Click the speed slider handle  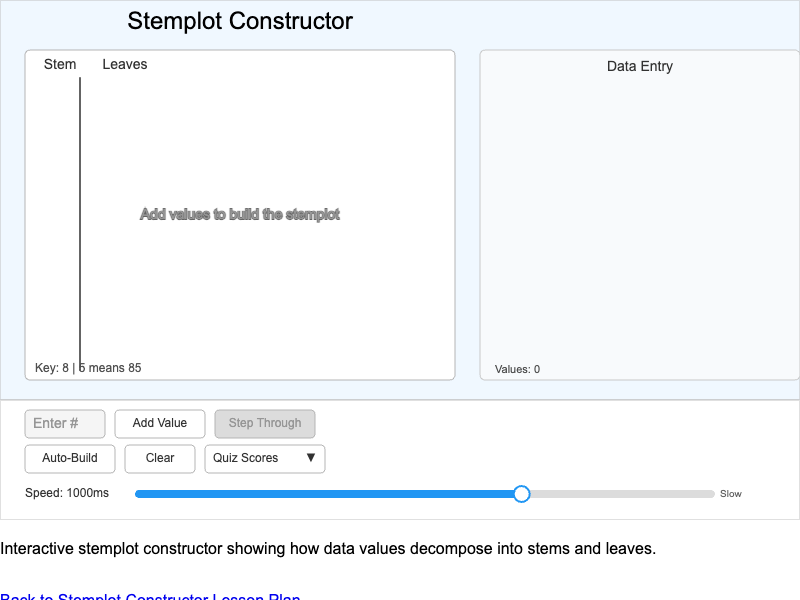(521, 493)
